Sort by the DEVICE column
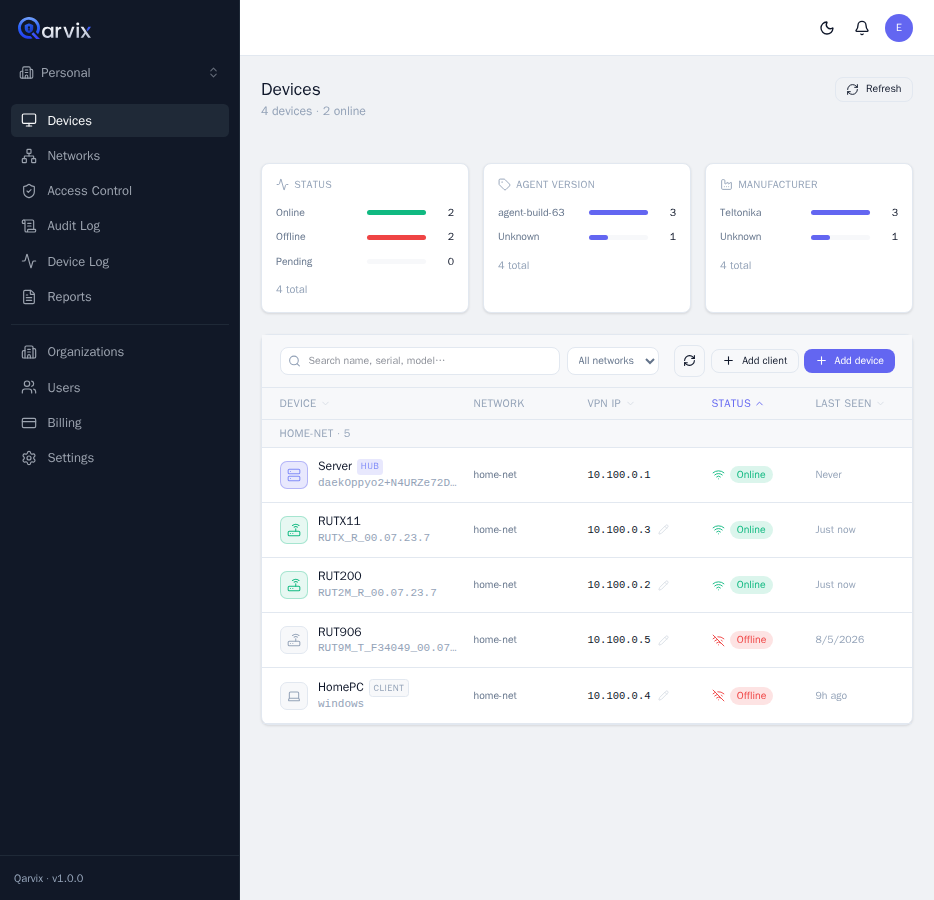This screenshot has height=900, width=934. tap(304, 403)
